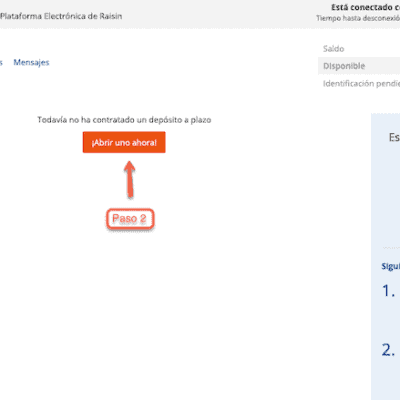
Task: Click the Está conectado status text
Action: pos(365,7)
